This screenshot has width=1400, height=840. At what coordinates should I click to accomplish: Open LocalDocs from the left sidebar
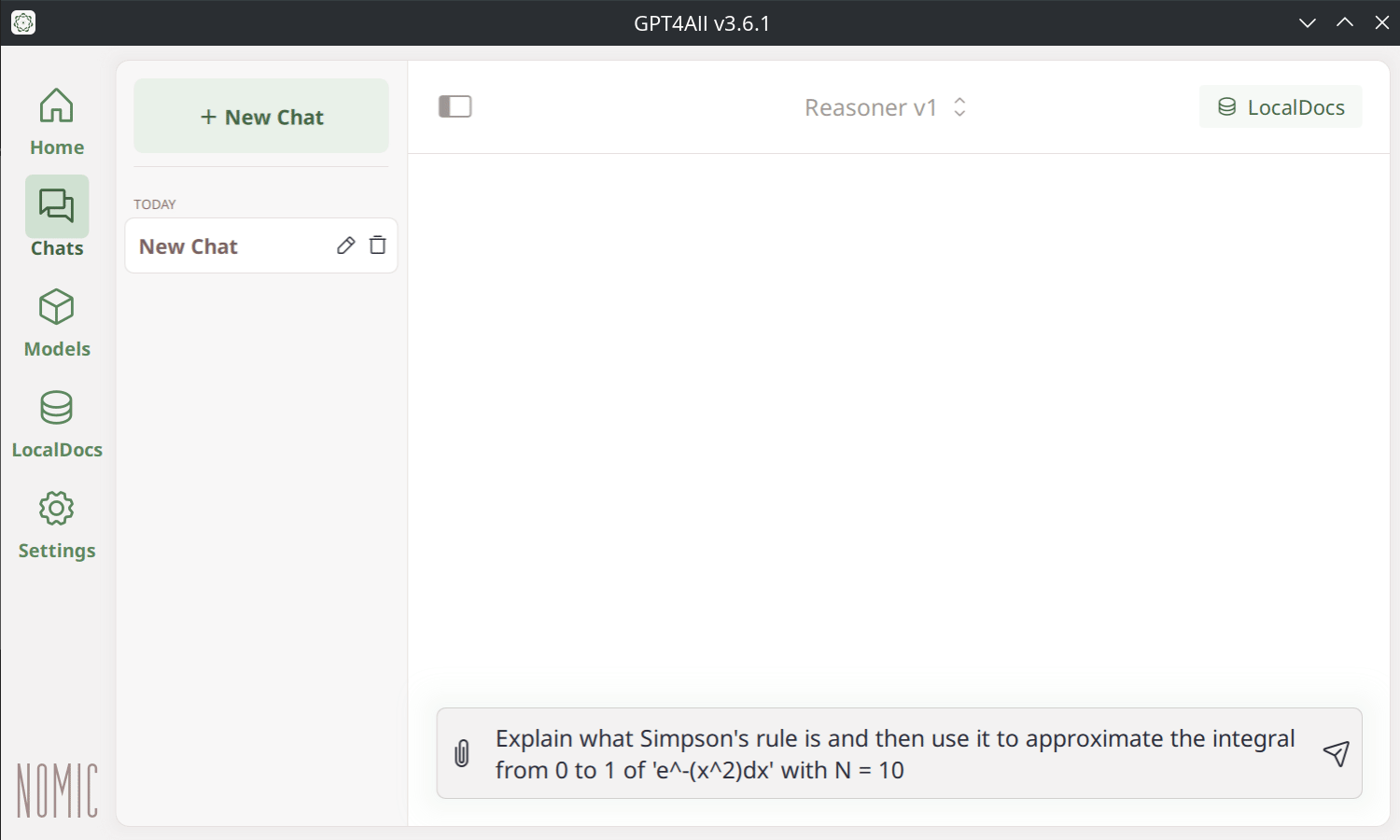57,424
